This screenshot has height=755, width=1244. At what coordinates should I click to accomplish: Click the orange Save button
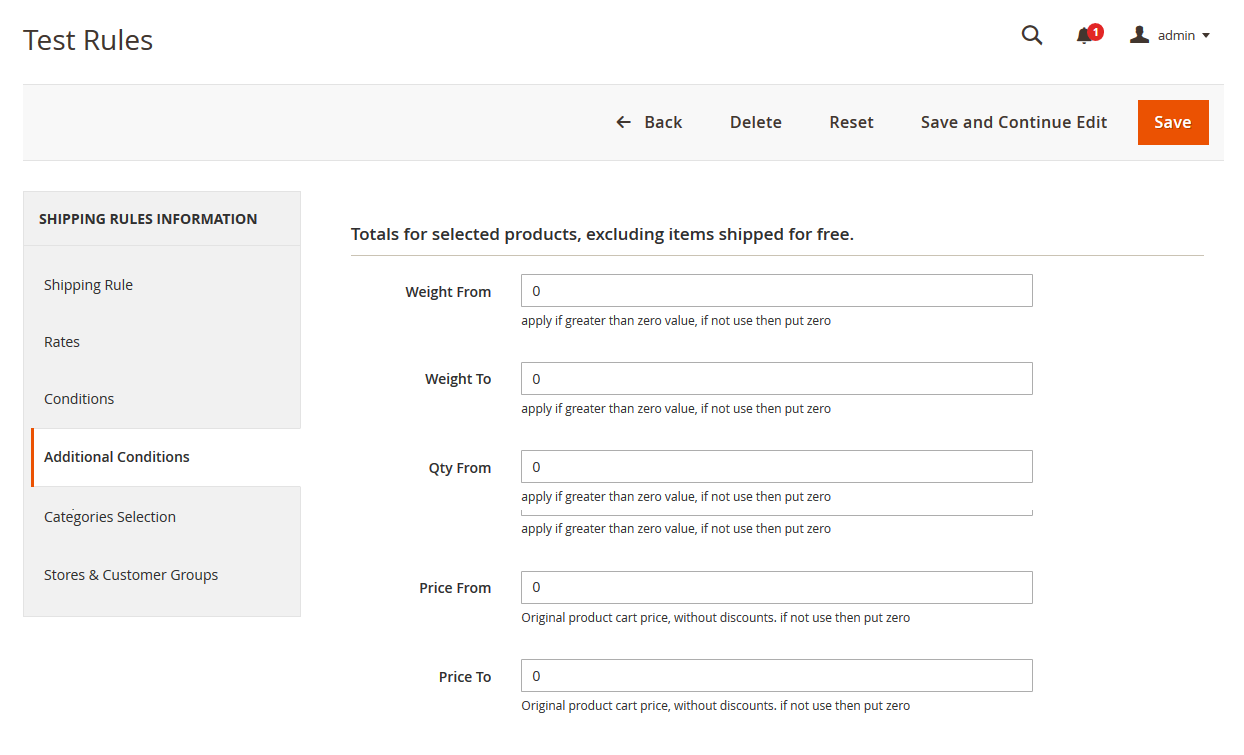point(1172,122)
